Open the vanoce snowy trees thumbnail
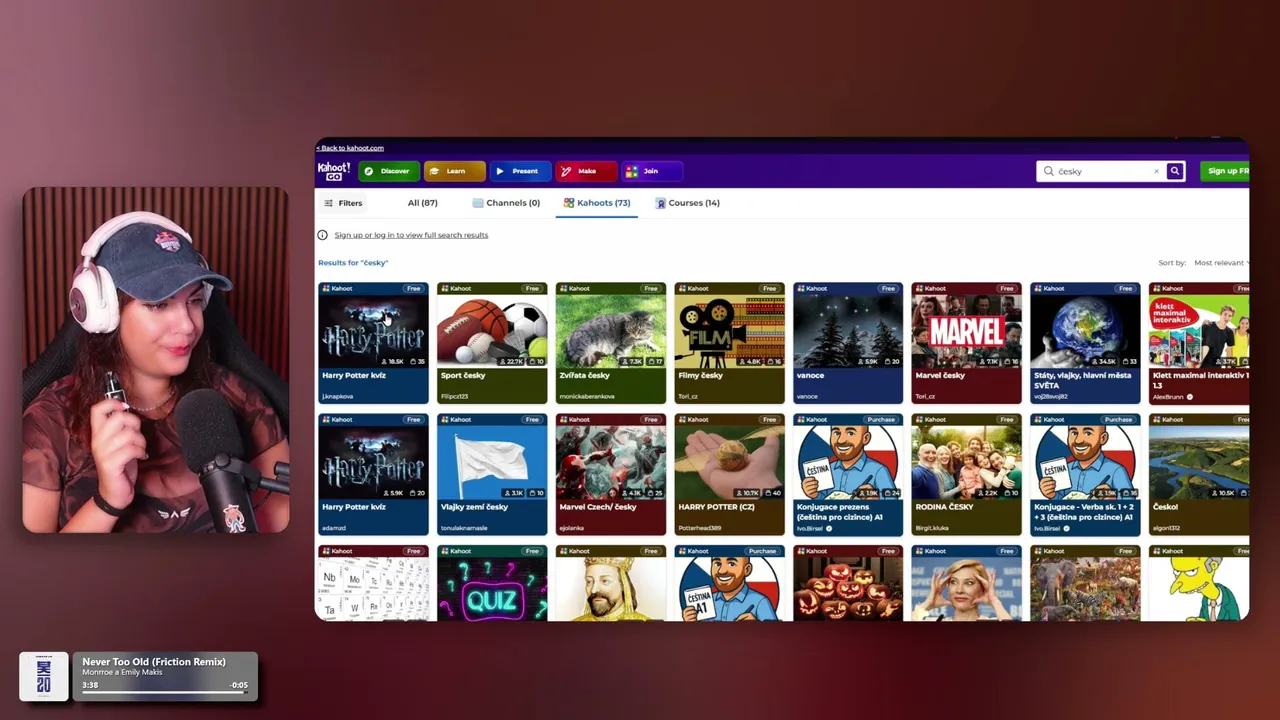 coord(848,332)
